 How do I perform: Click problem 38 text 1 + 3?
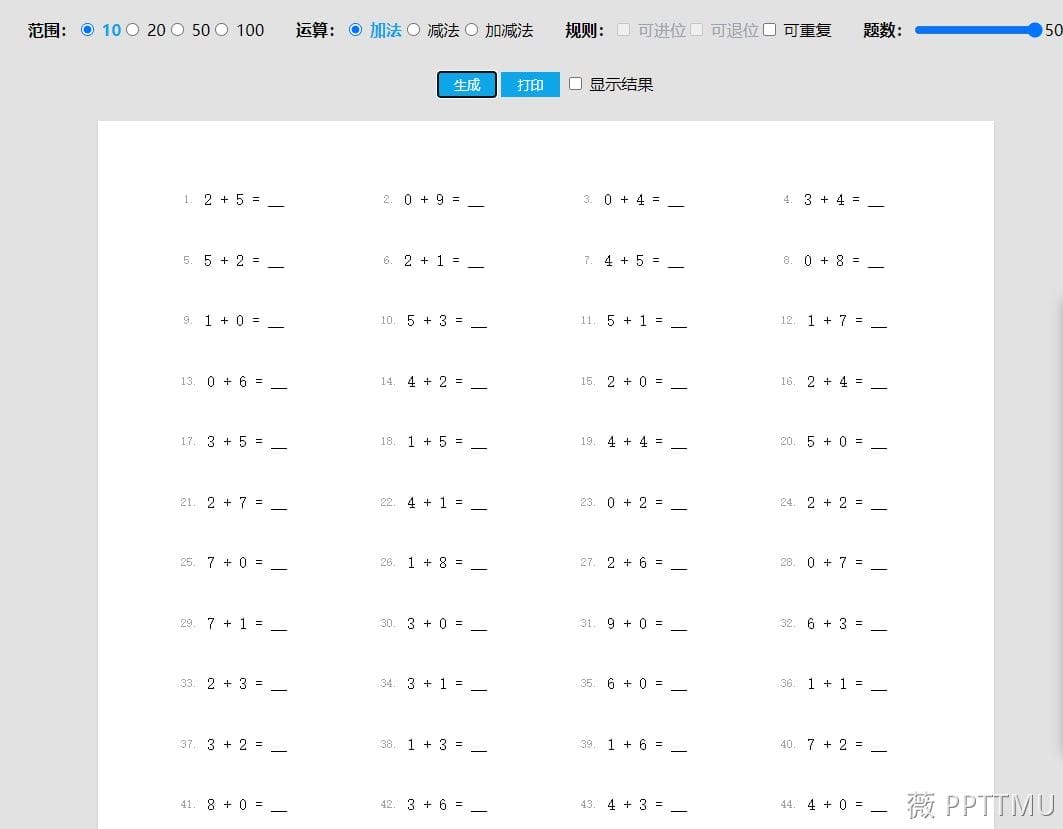pyautogui.click(x=426, y=745)
